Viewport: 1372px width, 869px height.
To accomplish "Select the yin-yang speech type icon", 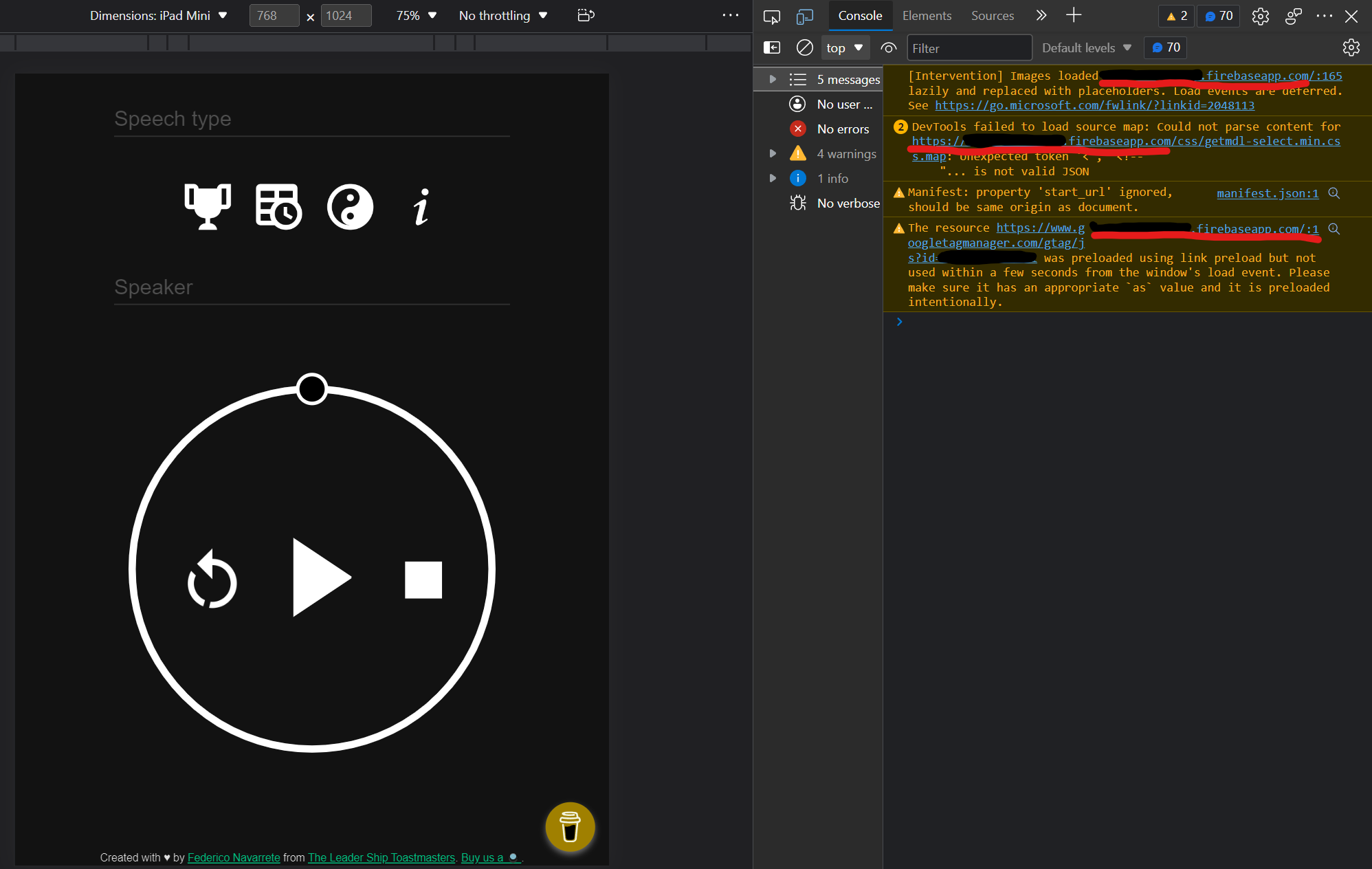I will [350, 206].
